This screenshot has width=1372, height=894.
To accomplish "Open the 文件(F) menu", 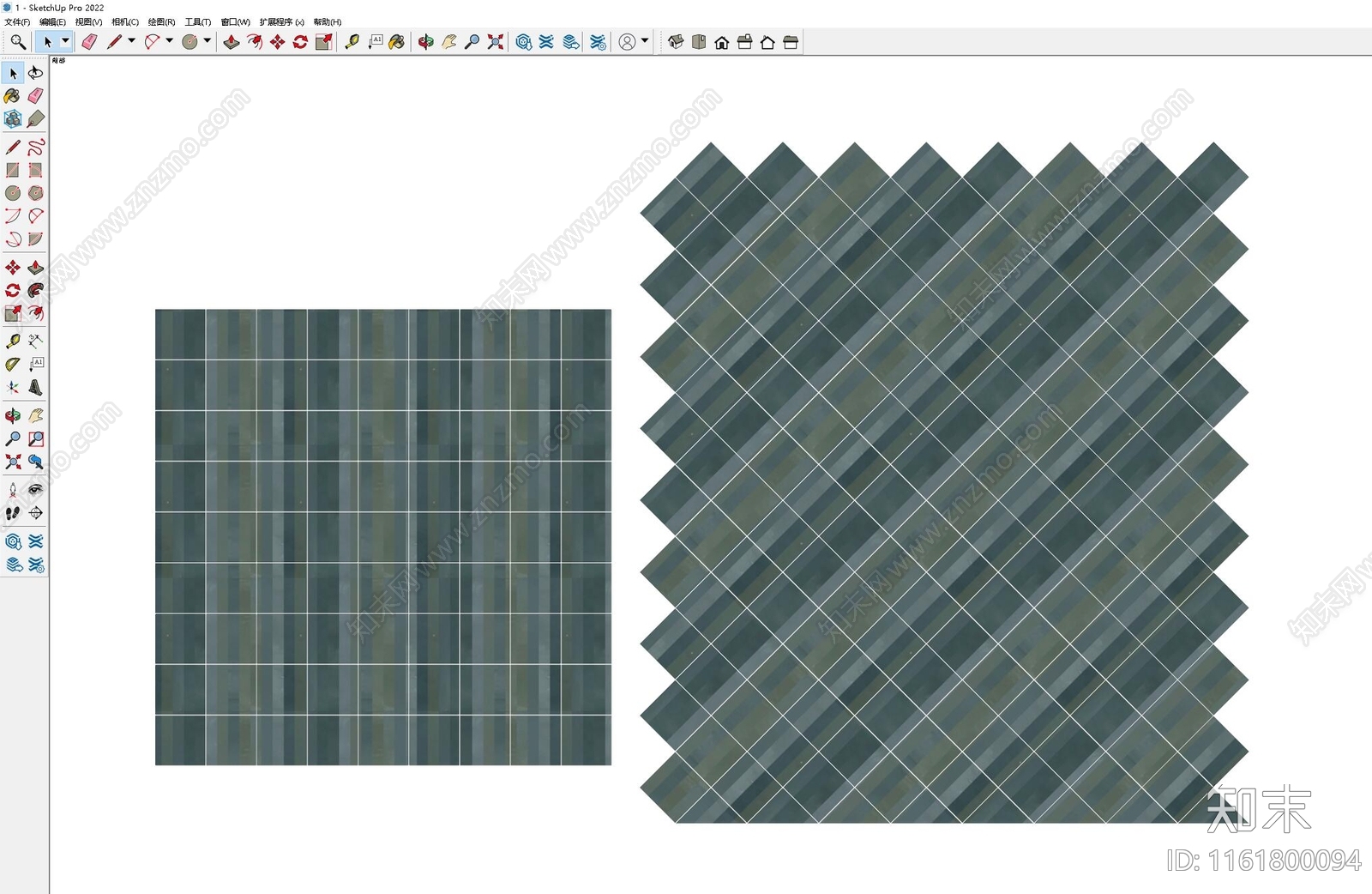I will (x=17, y=22).
